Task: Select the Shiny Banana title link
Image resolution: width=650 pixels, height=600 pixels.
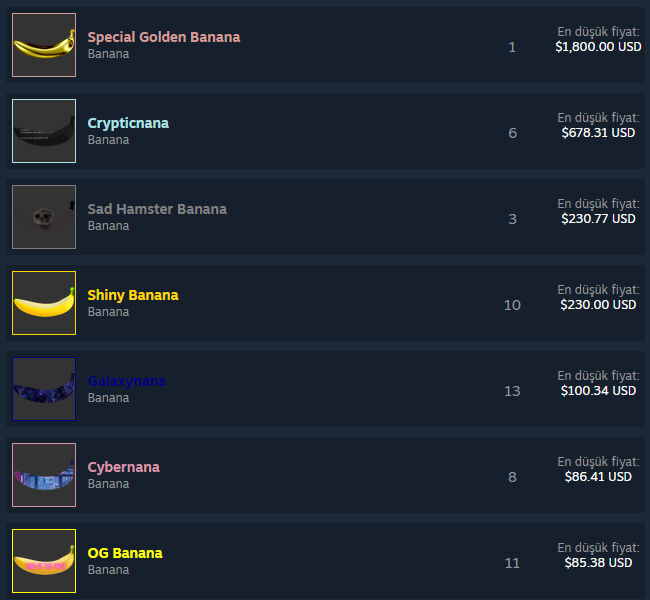Action: pyautogui.click(x=133, y=295)
